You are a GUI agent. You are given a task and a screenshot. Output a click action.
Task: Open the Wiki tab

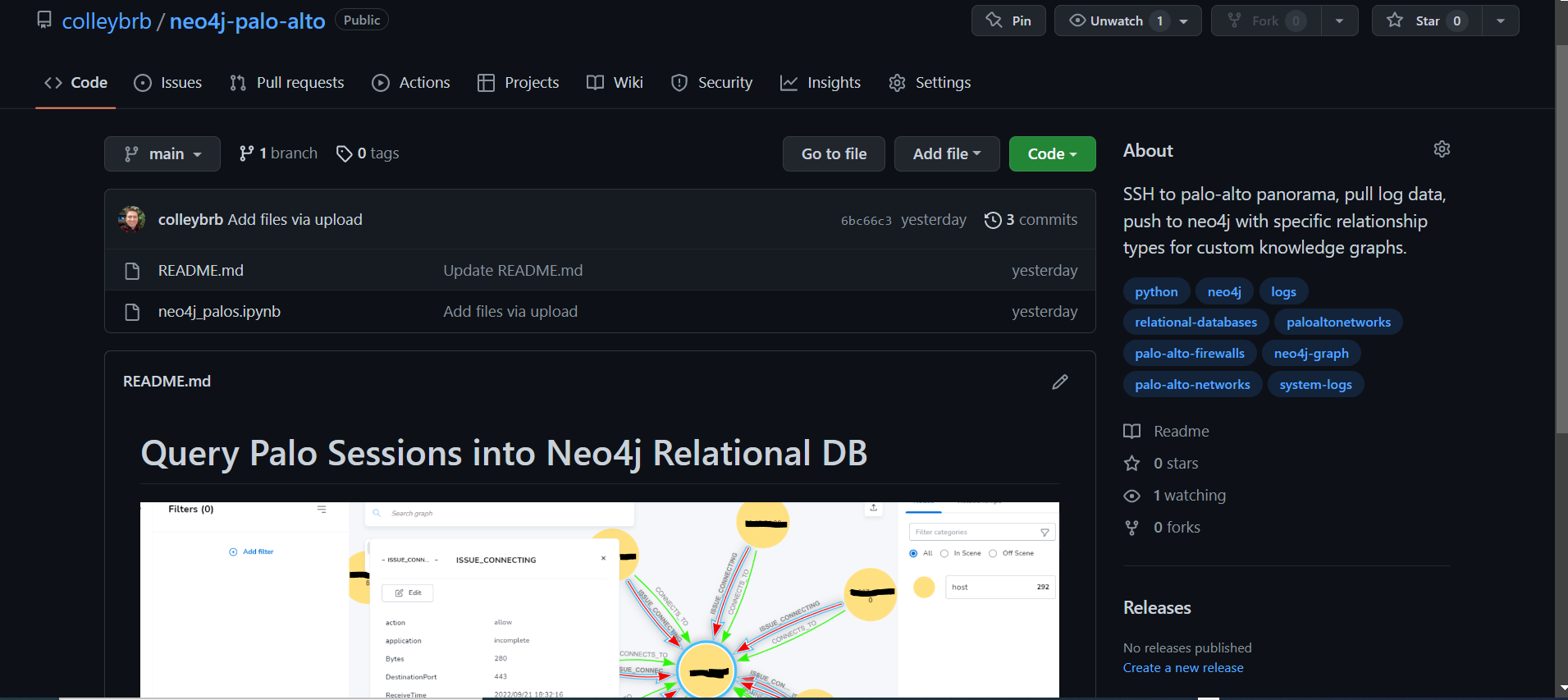tap(615, 83)
